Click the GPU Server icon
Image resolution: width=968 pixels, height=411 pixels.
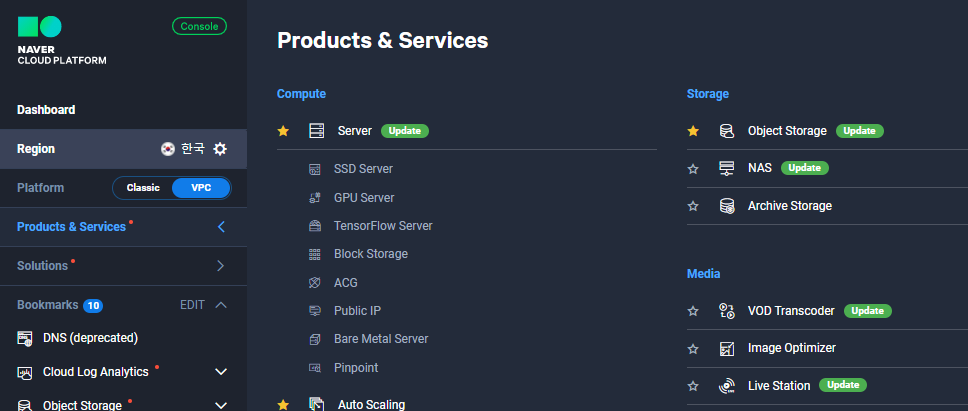pos(315,197)
